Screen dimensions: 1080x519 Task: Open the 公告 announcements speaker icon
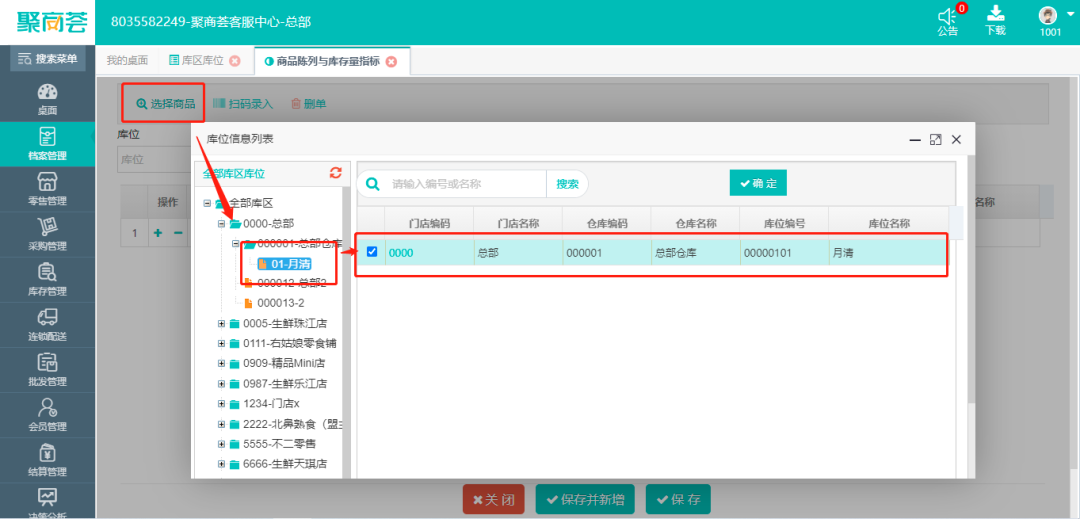point(947,17)
